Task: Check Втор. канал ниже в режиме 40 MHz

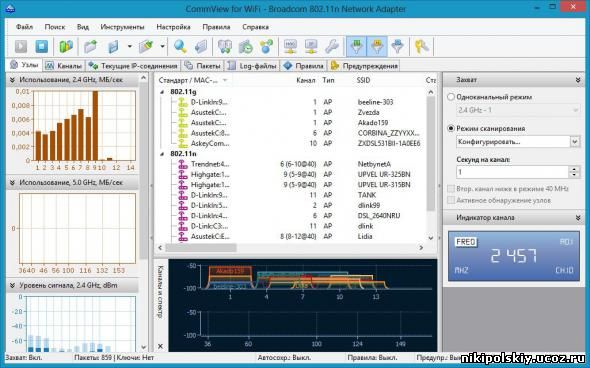Action: click(x=451, y=189)
